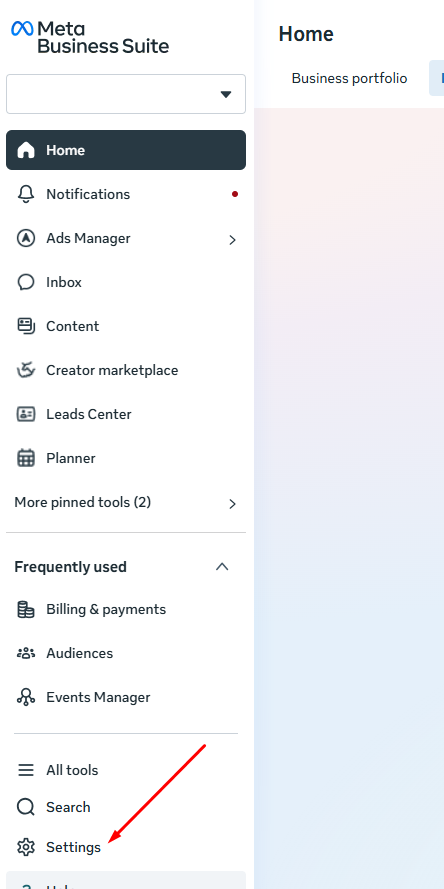Click the Home house icon
The height and width of the screenshot is (889, 444).
click(x=26, y=150)
